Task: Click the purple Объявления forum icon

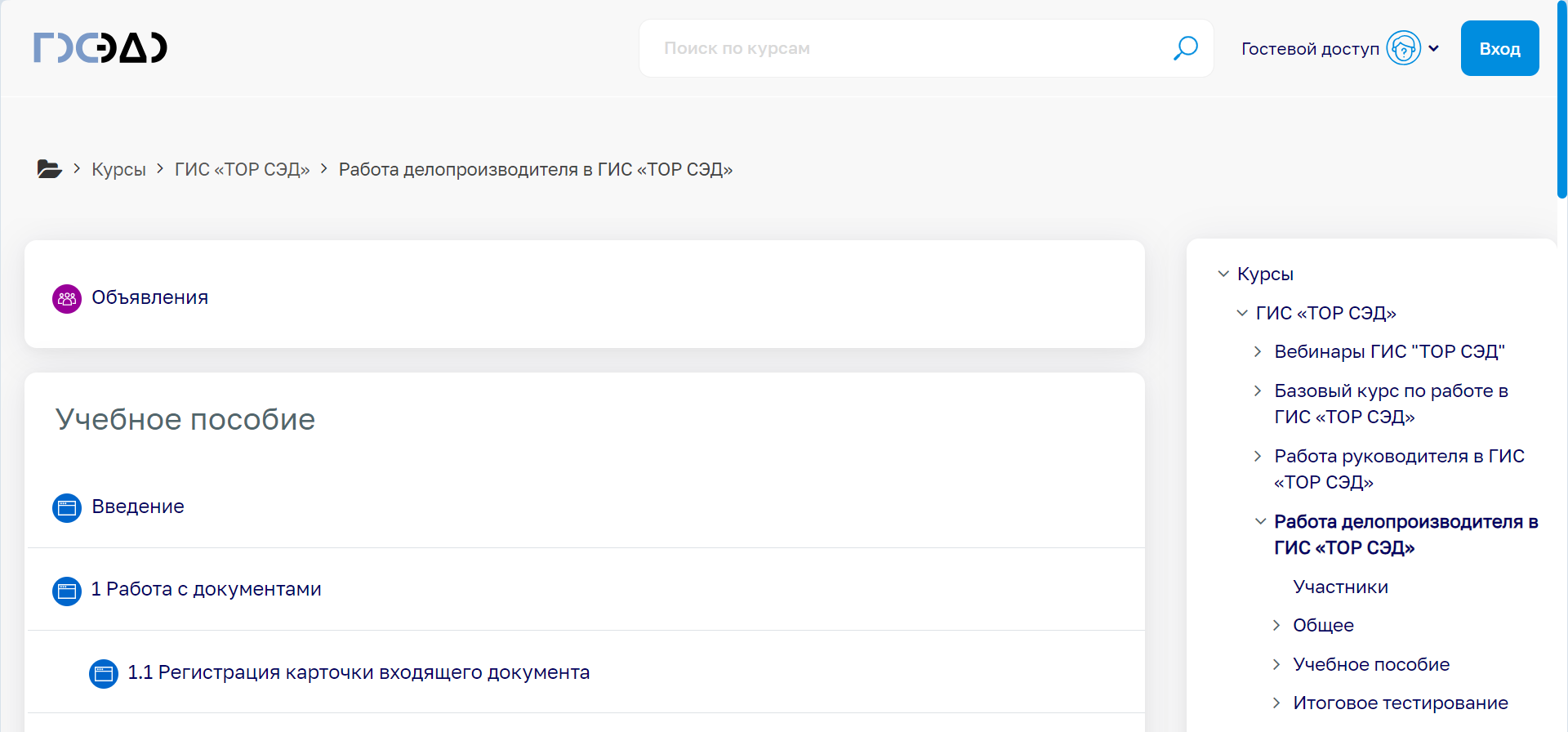Action: click(67, 298)
